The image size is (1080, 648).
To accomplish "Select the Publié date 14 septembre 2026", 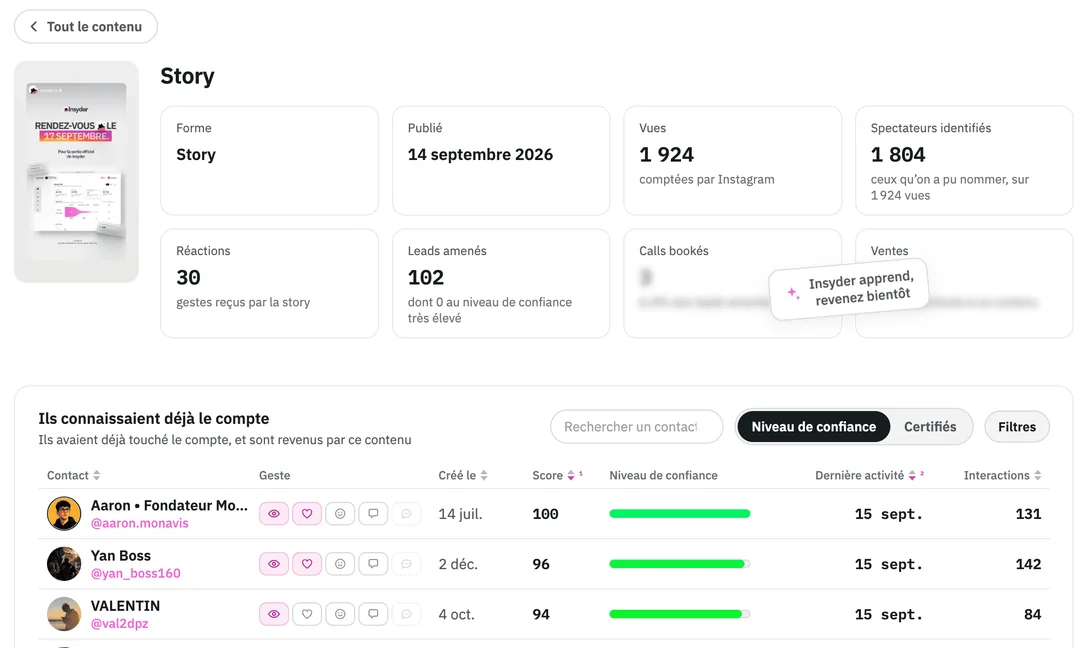I will 480,155.
